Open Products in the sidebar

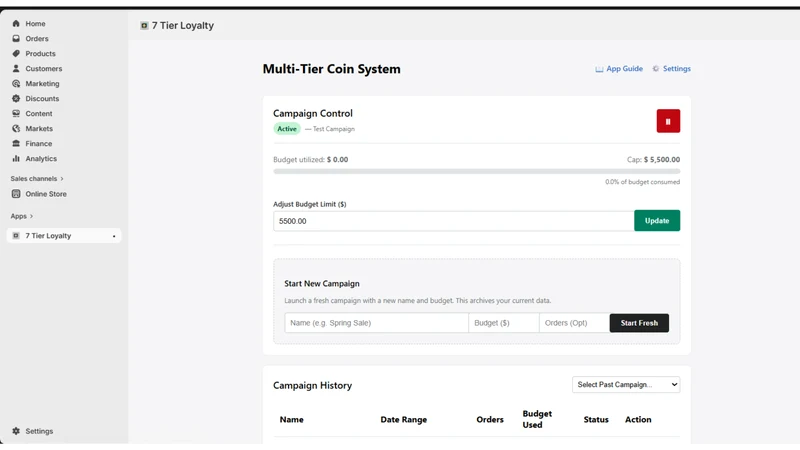click(40, 54)
